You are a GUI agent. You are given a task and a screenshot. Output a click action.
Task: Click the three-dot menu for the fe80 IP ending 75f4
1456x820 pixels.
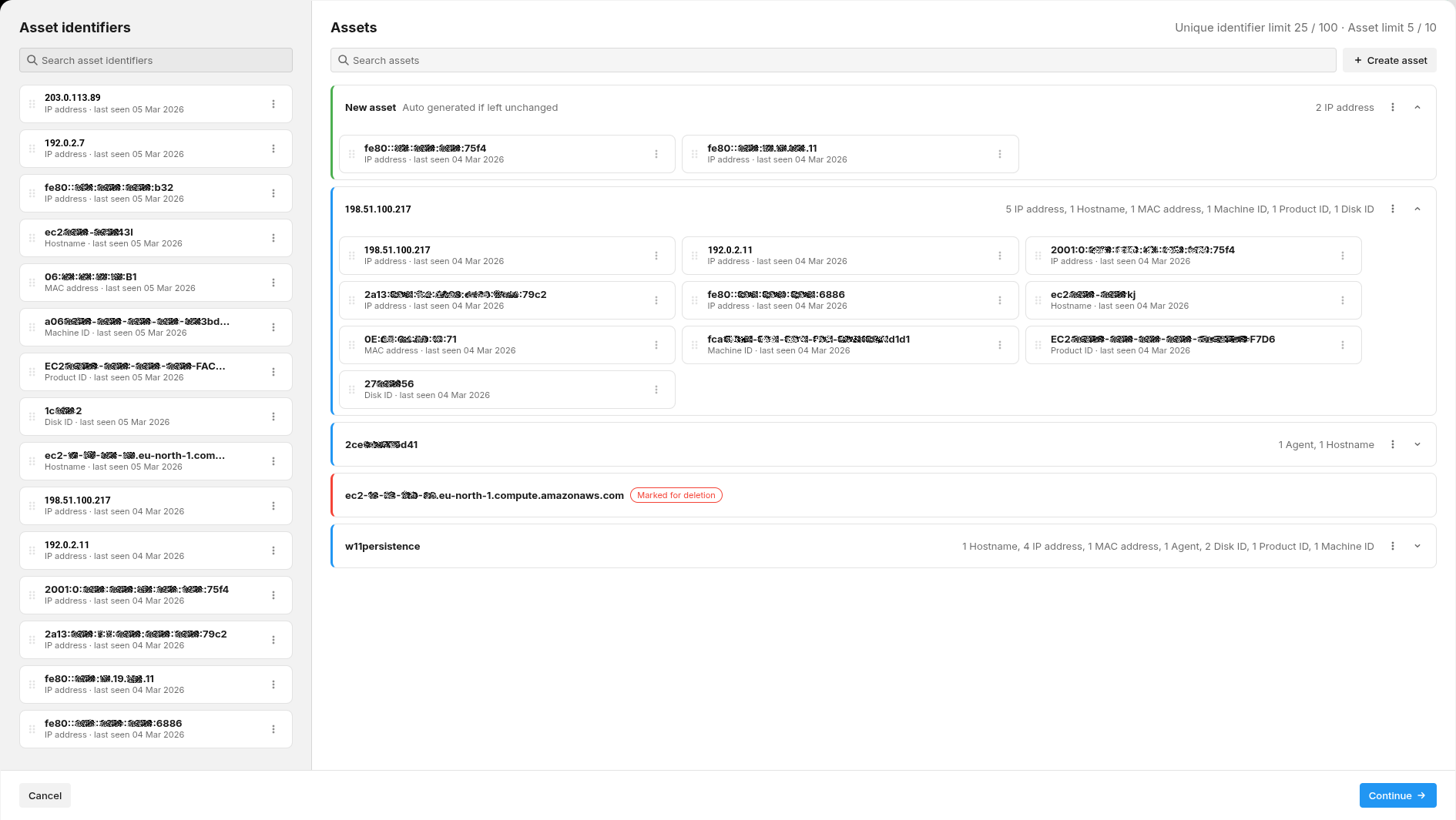tap(656, 154)
